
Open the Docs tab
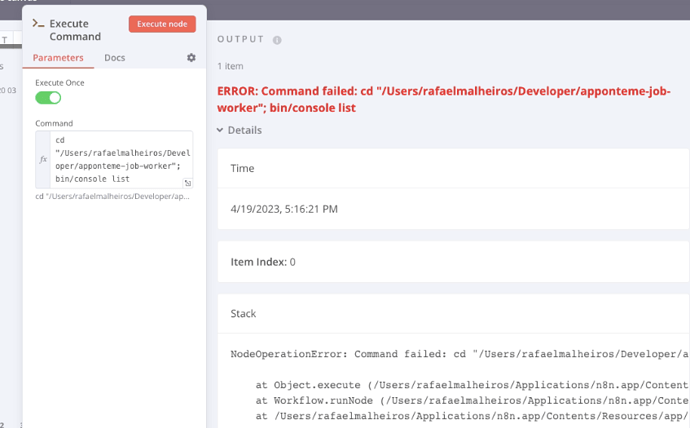click(115, 58)
